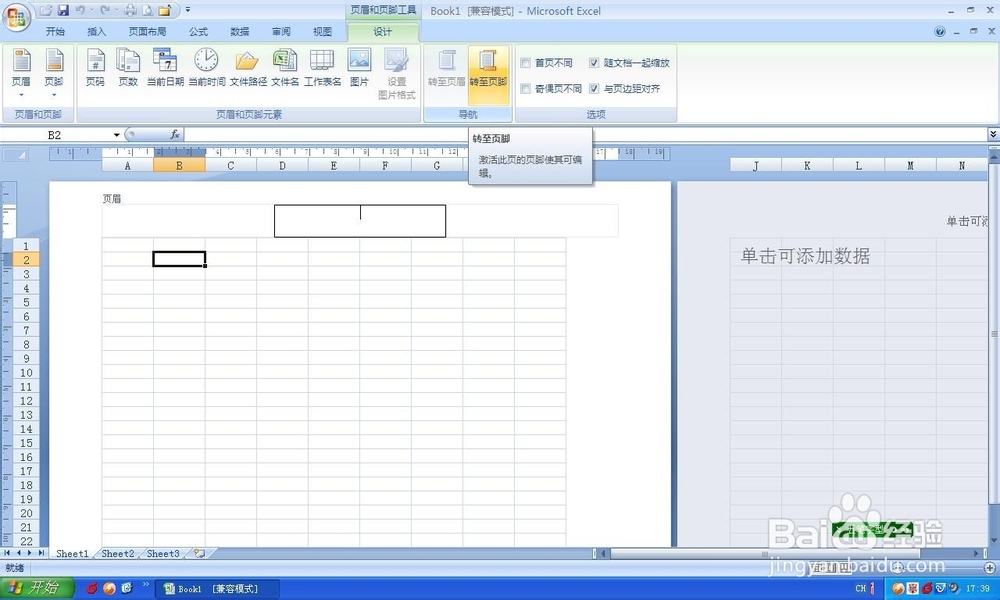Switch to the 公式 ribbon tab
The image size is (1000, 600).
coord(198,31)
